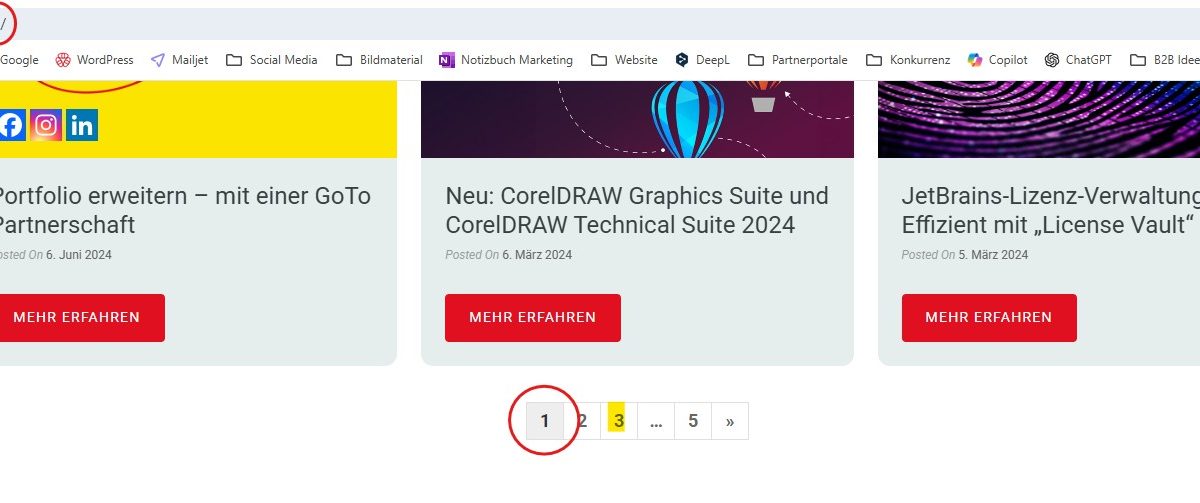Open the JetBrains-Lizenz-Verwaltung article title

[1050, 210]
